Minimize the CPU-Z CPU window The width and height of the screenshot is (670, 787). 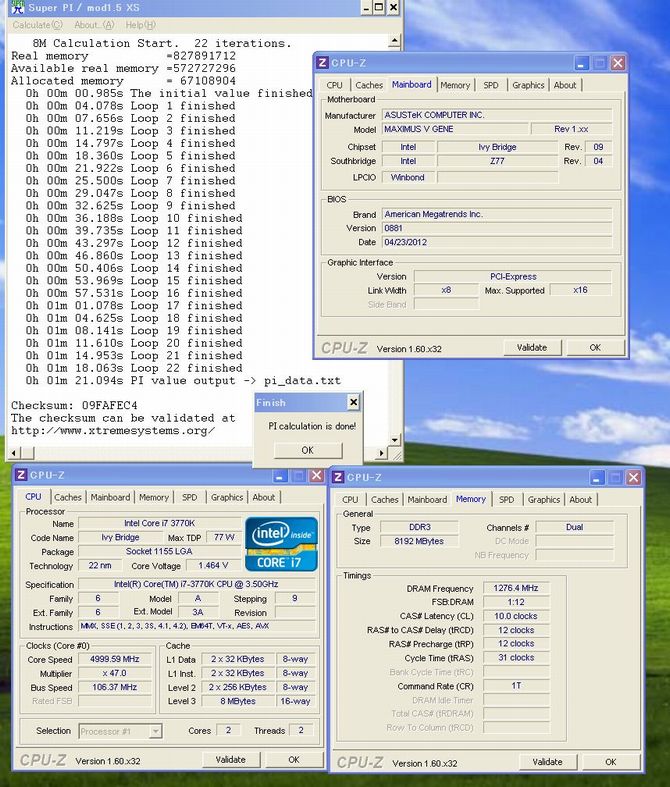point(280,475)
